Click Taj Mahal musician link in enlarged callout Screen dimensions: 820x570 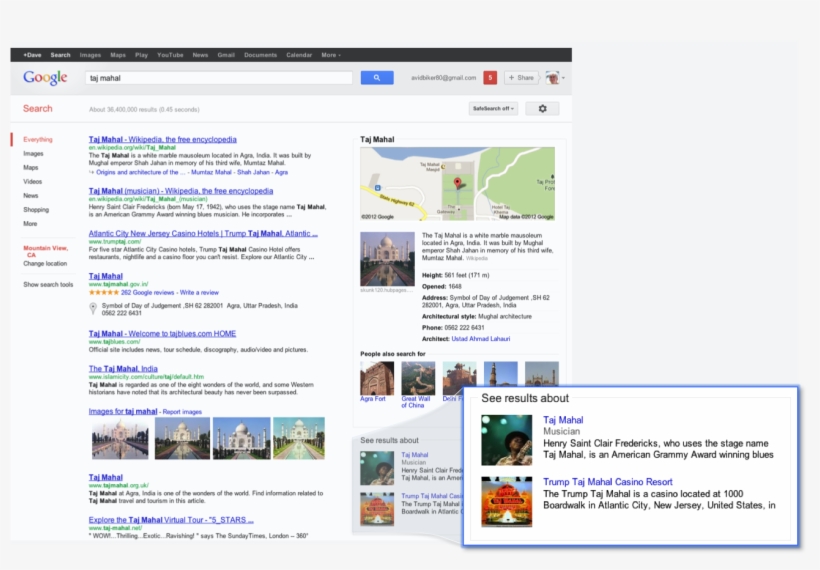pyautogui.click(x=563, y=420)
